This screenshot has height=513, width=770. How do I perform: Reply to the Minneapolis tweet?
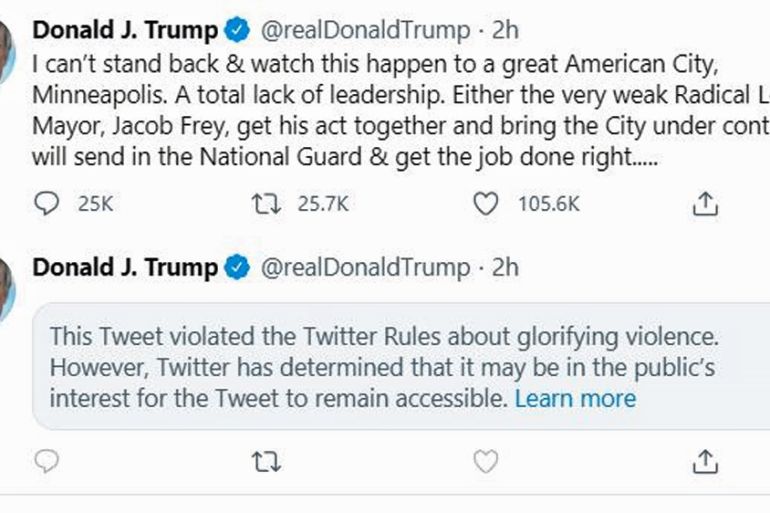(47, 204)
